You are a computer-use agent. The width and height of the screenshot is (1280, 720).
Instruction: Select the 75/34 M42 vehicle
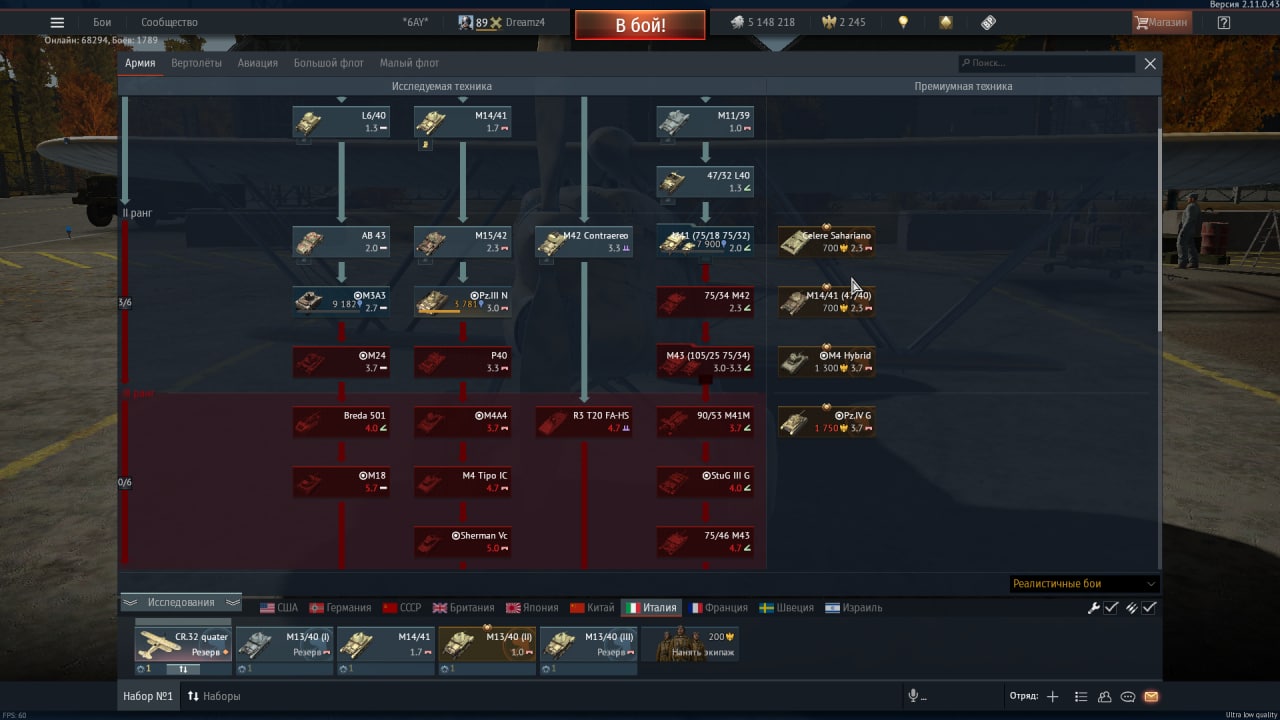pos(705,302)
